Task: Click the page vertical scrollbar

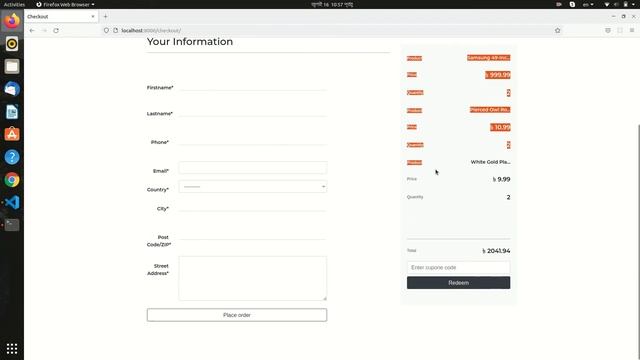Action: tap(638, 241)
